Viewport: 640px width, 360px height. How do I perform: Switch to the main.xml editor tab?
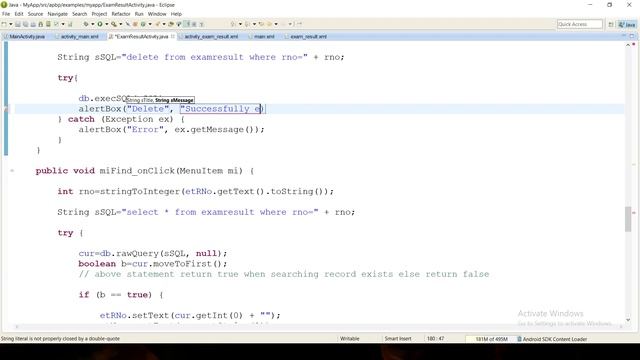click(264, 37)
